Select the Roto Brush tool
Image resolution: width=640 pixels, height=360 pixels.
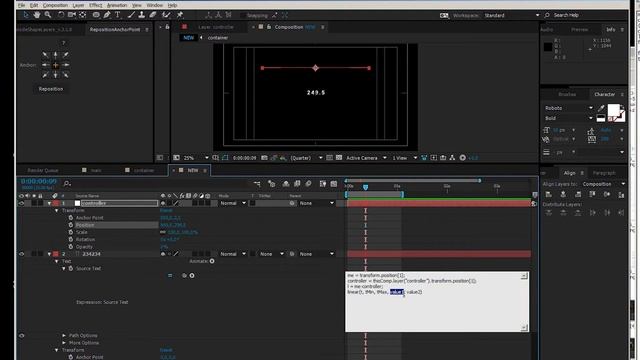[x=166, y=15]
